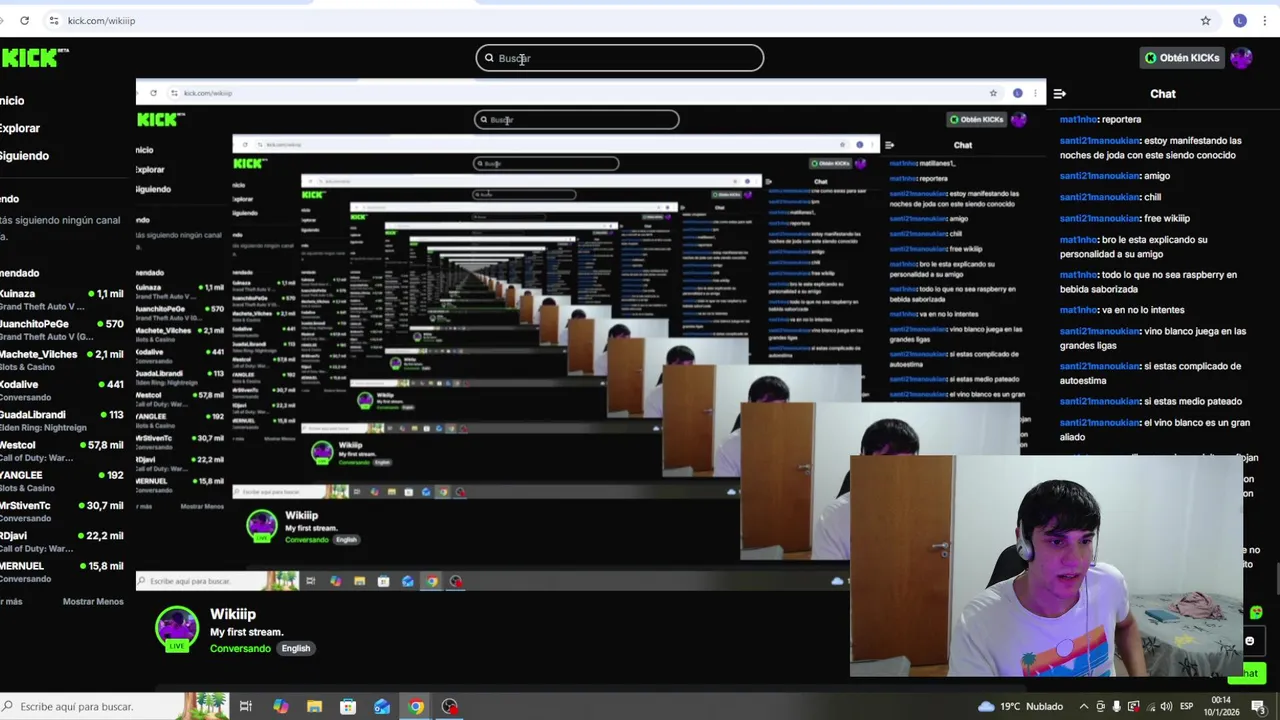Click santi21manoukian username beside 'si estas medio pateado'
This screenshot has width=1280, height=720.
(1100, 401)
